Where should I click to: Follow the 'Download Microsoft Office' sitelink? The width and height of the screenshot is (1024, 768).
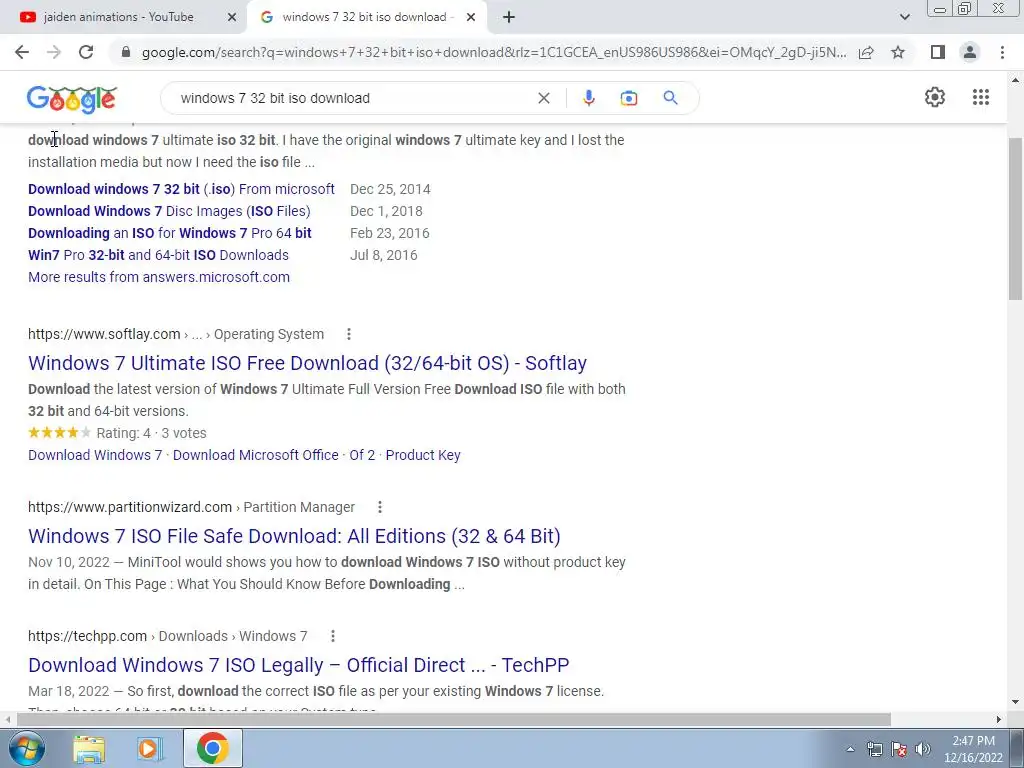coord(255,455)
